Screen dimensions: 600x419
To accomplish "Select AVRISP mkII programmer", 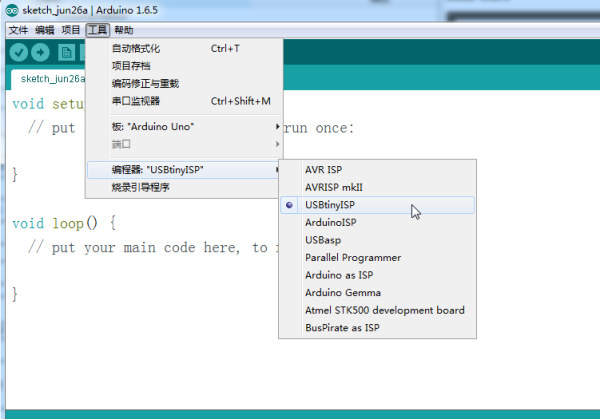I will click(377, 187).
